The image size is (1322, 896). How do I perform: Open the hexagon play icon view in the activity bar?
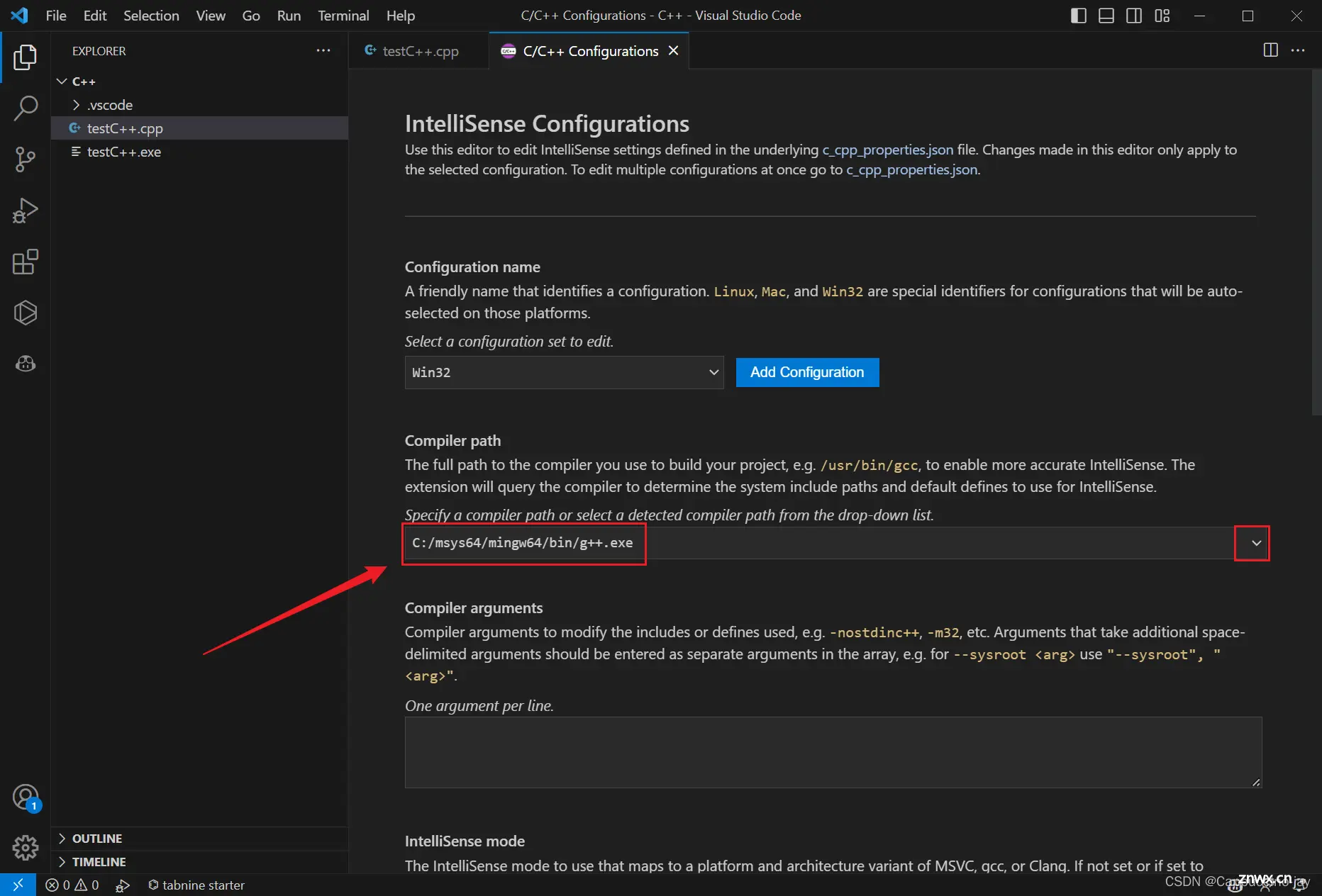click(x=26, y=313)
